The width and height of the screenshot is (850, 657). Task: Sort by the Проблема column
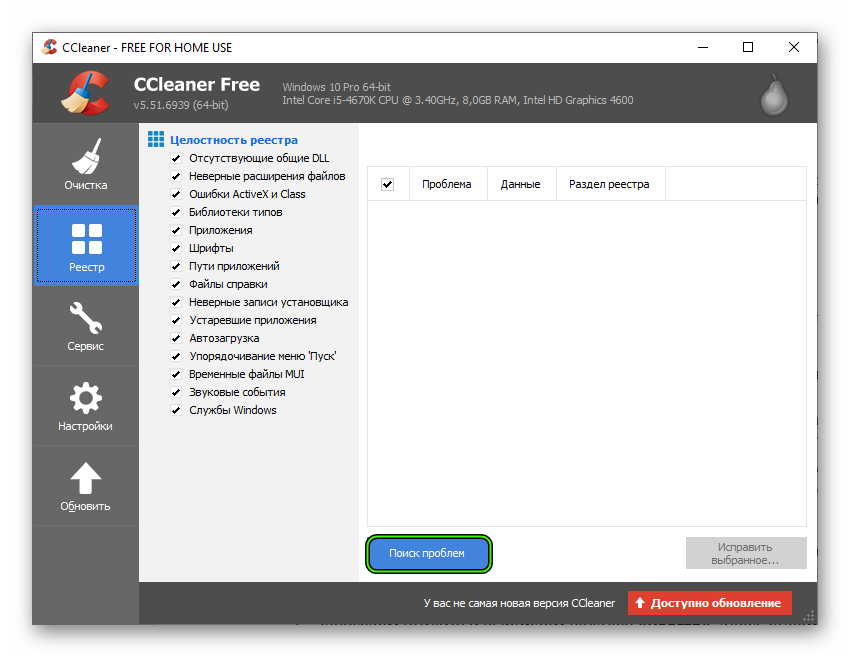click(x=446, y=184)
